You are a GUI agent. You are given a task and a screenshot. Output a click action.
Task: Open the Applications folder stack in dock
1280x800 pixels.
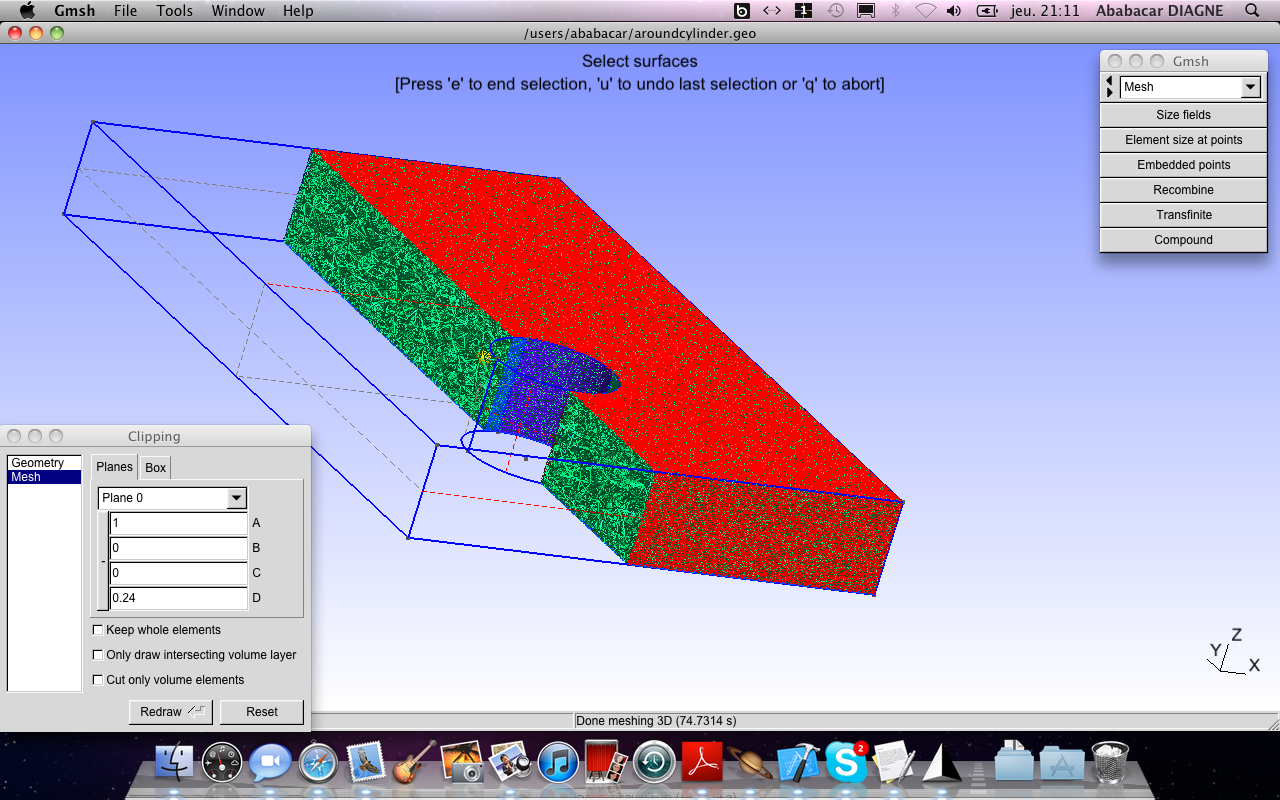point(1062,763)
